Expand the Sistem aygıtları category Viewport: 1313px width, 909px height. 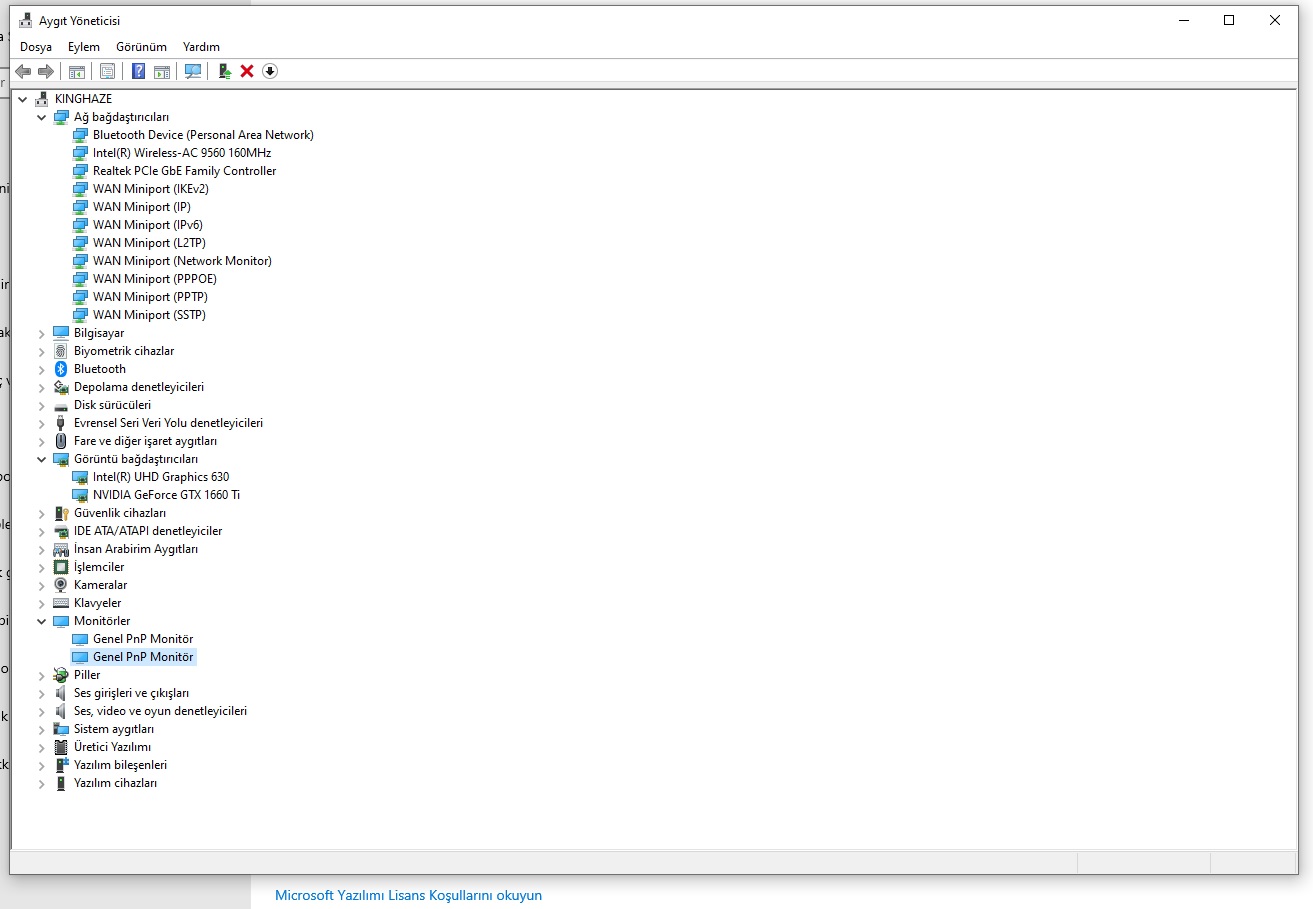pyautogui.click(x=41, y=729)
